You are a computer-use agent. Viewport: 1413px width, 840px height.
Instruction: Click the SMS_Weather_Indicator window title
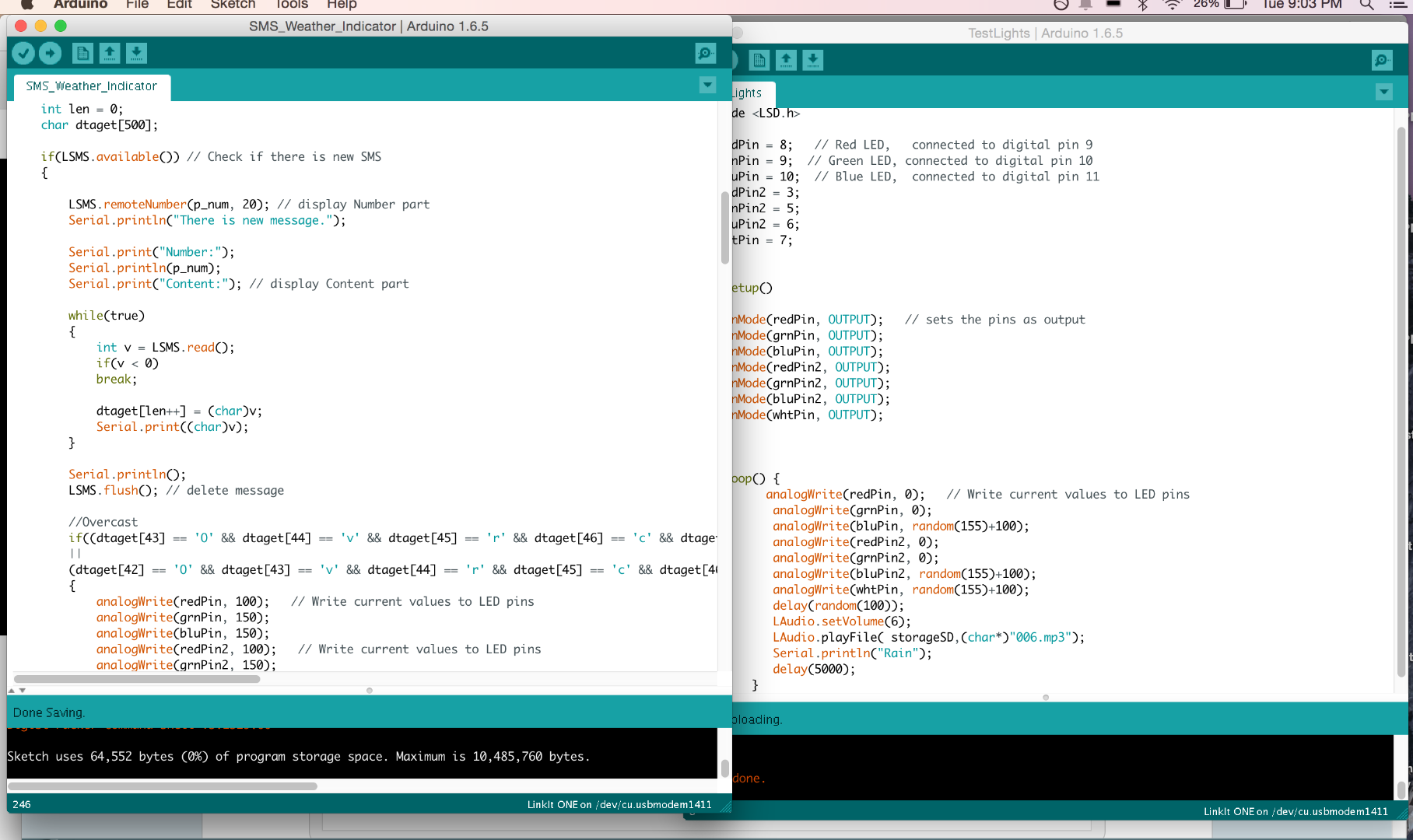pyautogui.click(x=369, y=26)
